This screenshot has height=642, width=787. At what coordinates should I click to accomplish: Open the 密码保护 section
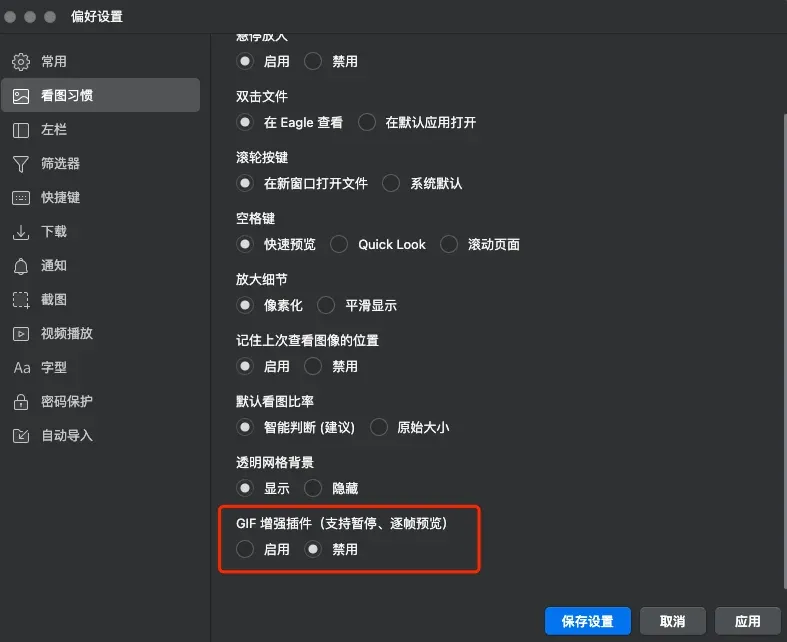pos(100,402)
